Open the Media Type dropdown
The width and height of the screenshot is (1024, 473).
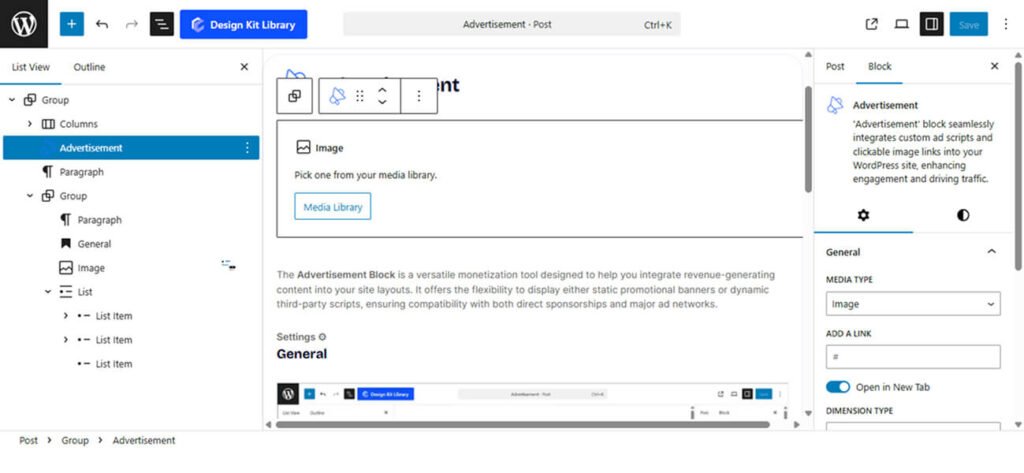913,304
